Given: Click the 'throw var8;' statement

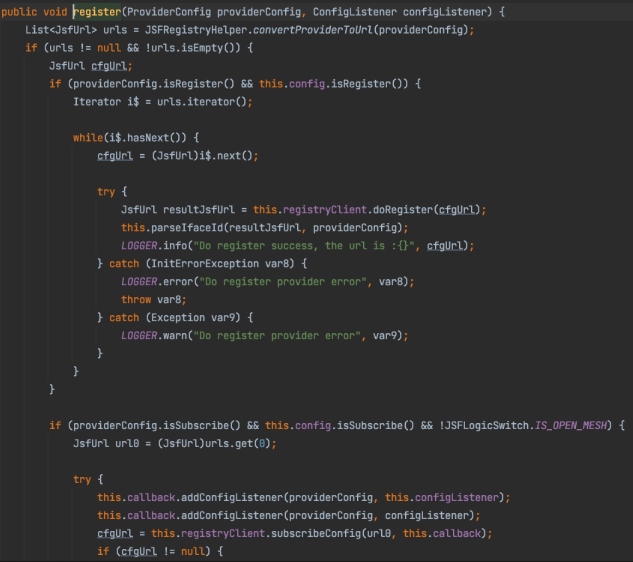Looking at the screenshot, I should [154, 300].
